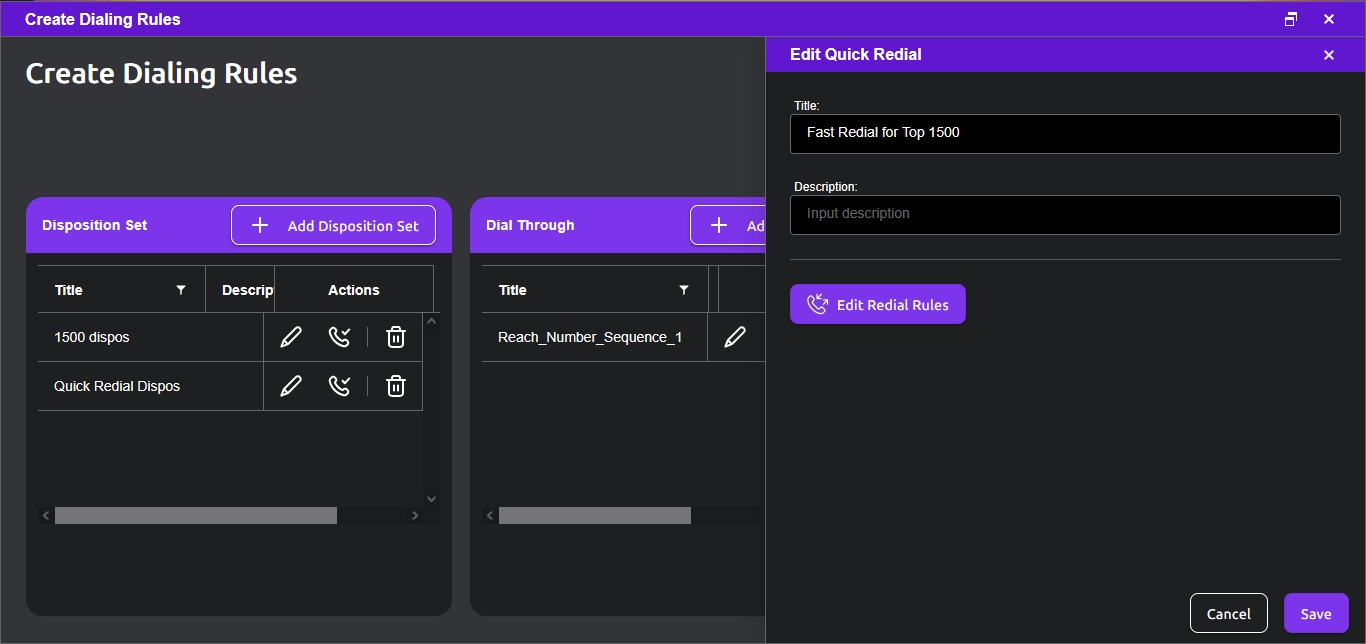The height and width of the screenshot is (644, 1366).
Task: Open call rules for Quick Redial Dispos
Action: click(x=340, y=386)
